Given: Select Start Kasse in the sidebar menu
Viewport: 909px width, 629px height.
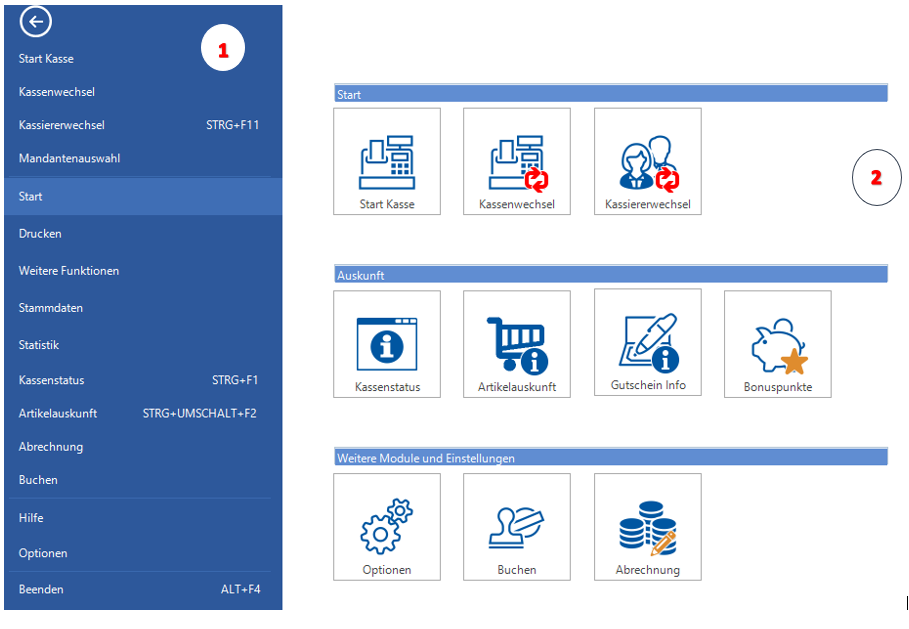Looking at the screenshot, I should point(46,59).
